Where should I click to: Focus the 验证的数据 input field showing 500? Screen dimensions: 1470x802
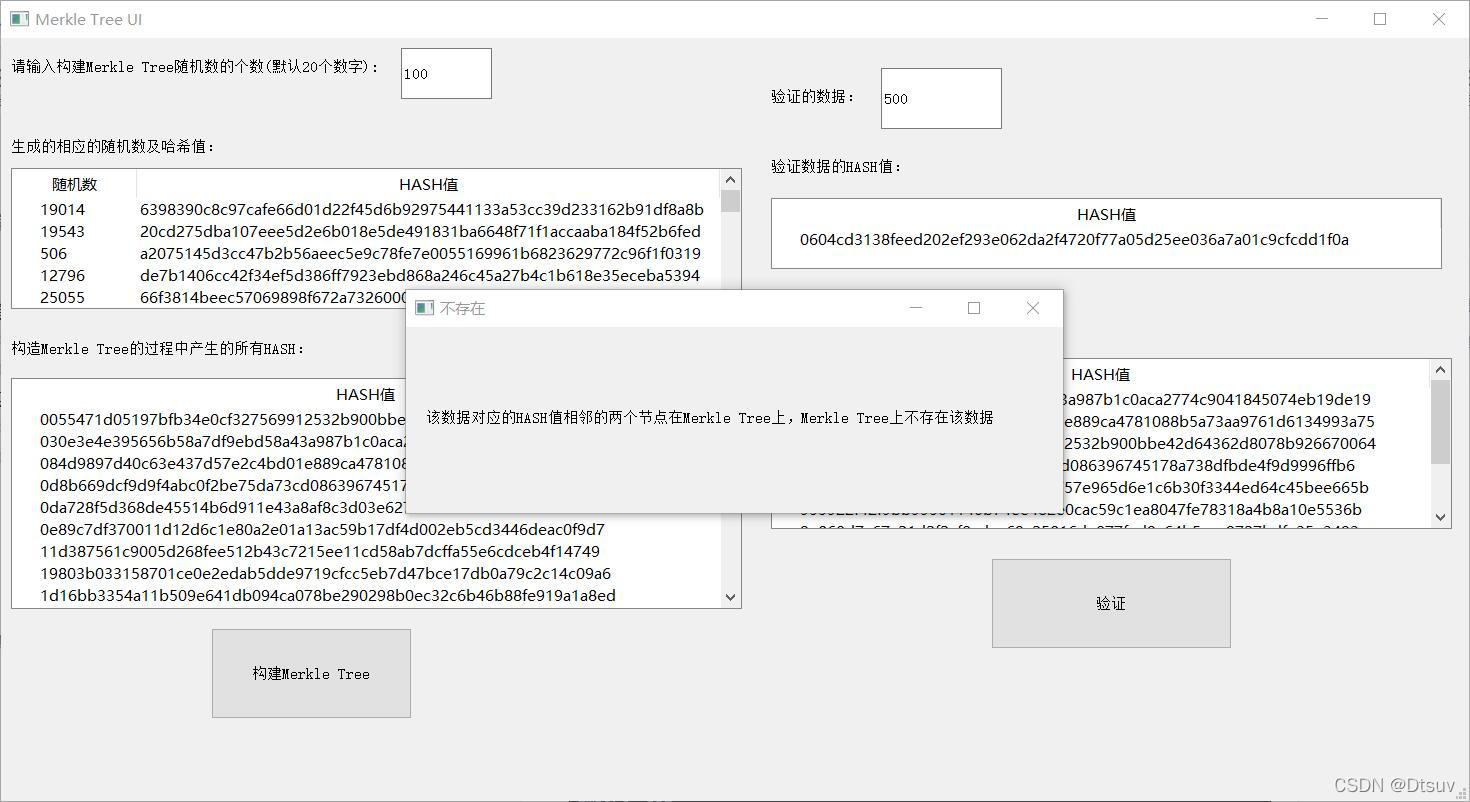941,98
